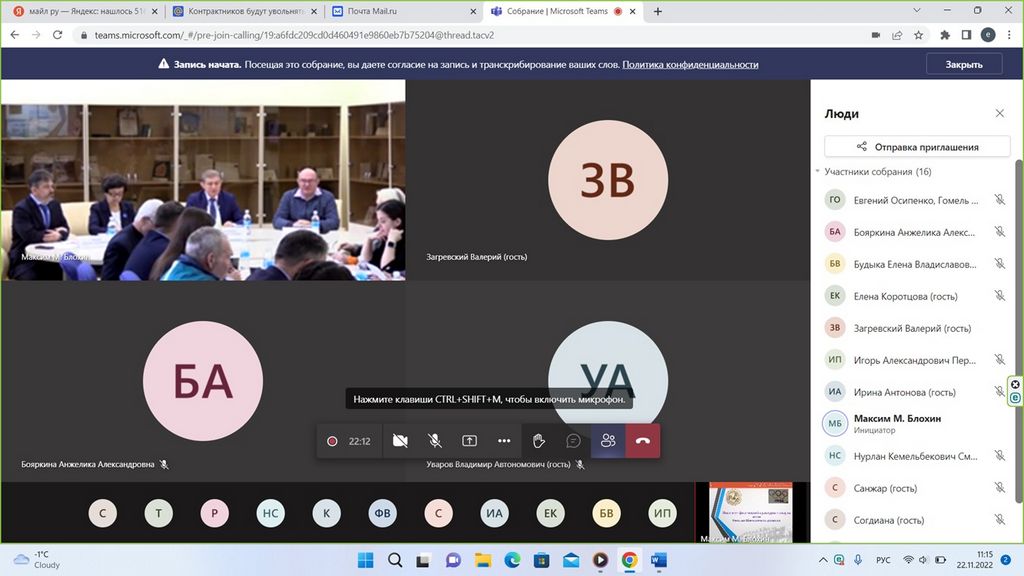Image resolution: width=1024 pixels, height=576 pixels.
Task: Collapse the Участники собрания list
Action: click(818, 172)
